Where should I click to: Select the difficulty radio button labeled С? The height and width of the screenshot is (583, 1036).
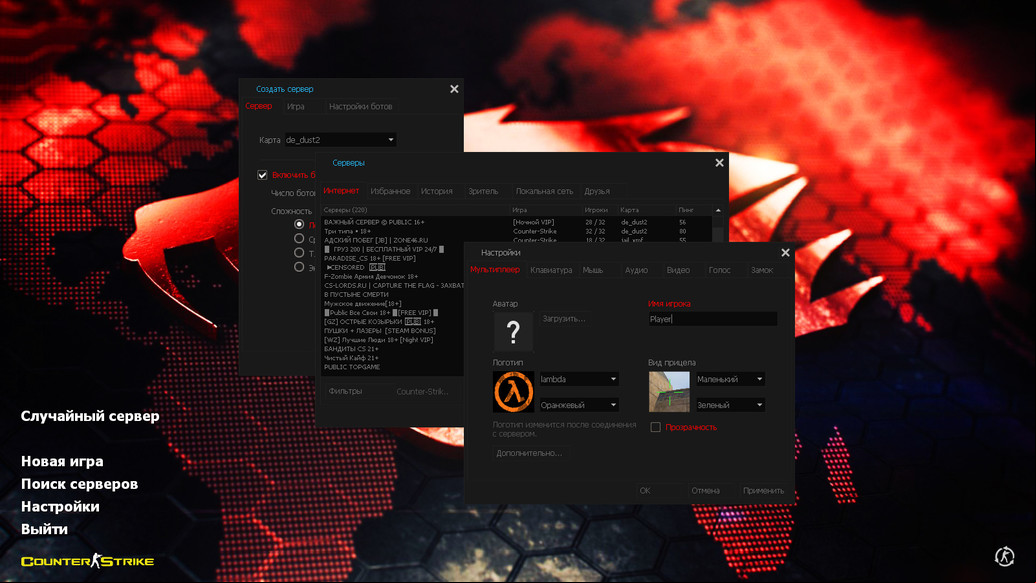(299, 239)
